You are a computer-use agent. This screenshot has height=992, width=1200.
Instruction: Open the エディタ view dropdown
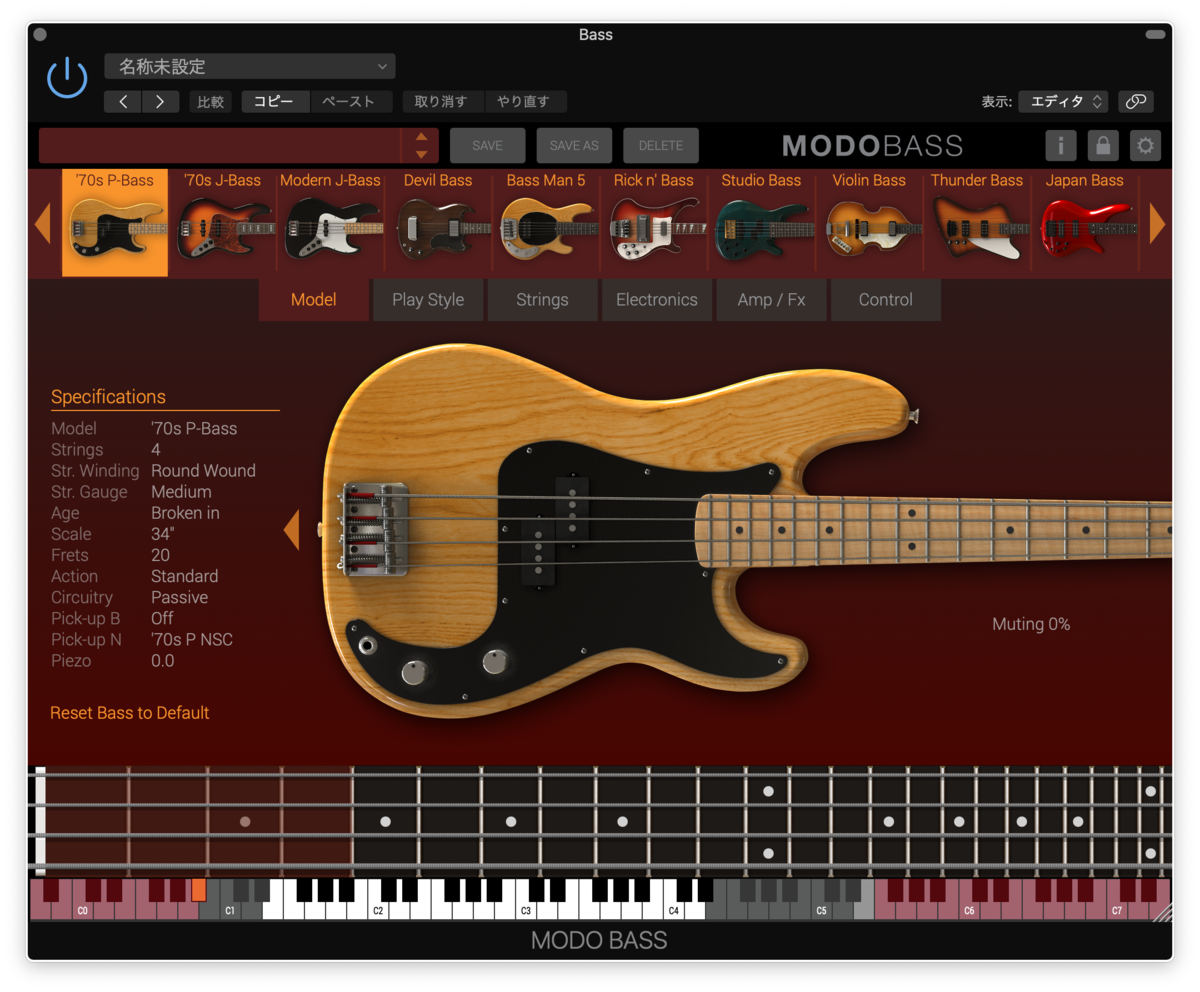point(1063,101)
